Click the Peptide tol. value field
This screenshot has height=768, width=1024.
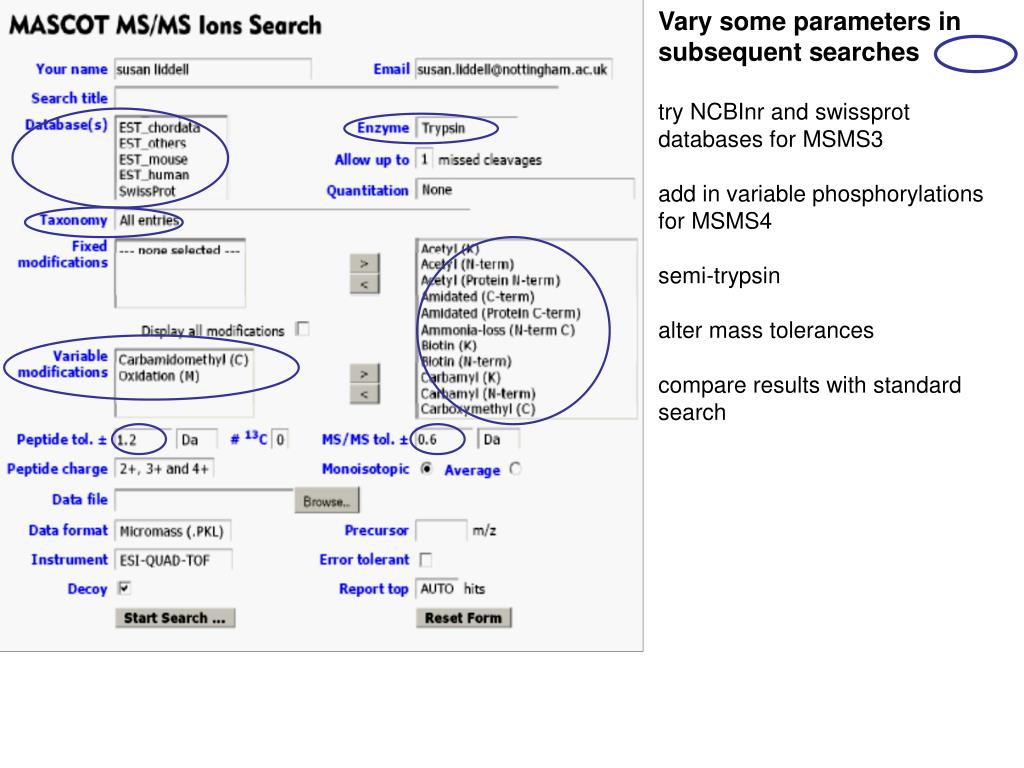[143, 440]
